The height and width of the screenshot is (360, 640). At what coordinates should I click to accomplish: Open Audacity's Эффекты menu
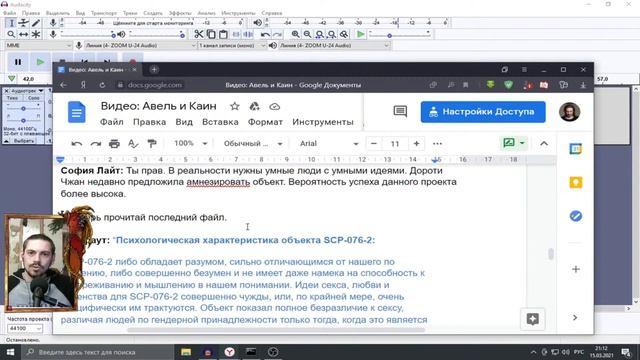(x=180, y=13)
